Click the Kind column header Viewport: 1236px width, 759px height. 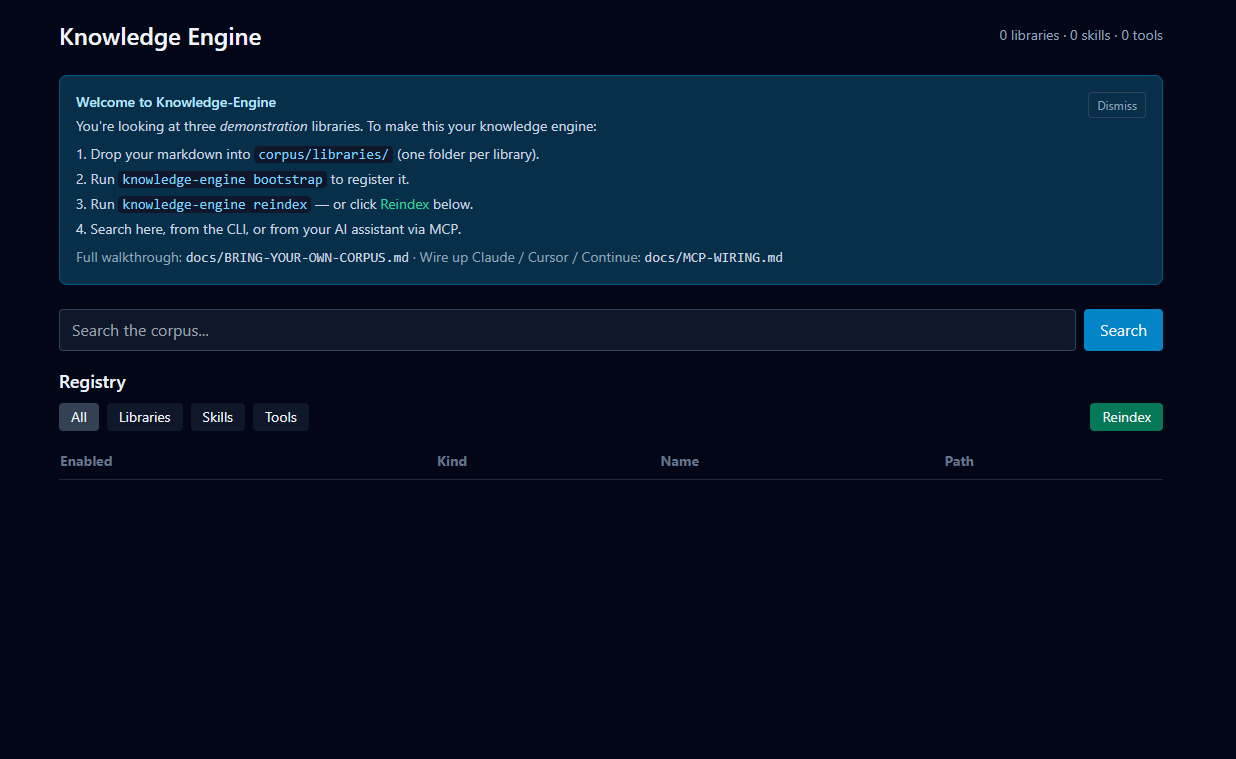pos(452,461)
